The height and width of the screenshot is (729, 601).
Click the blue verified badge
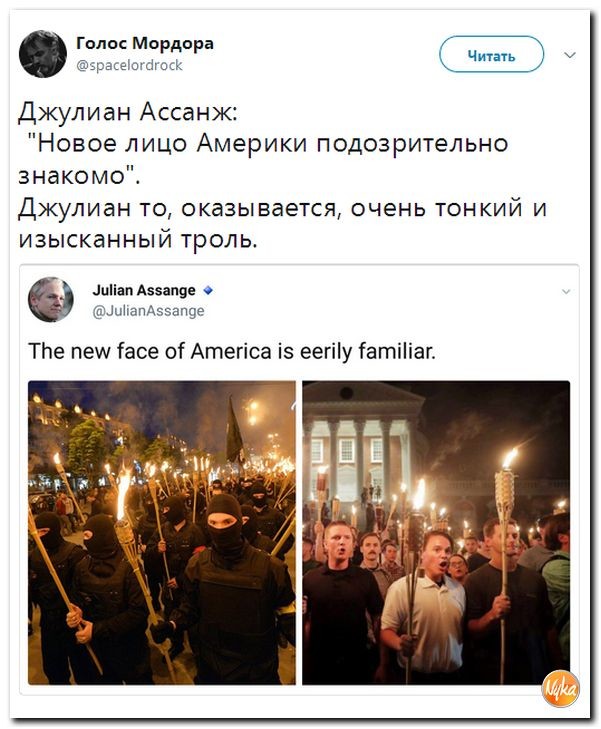[208, 291]
